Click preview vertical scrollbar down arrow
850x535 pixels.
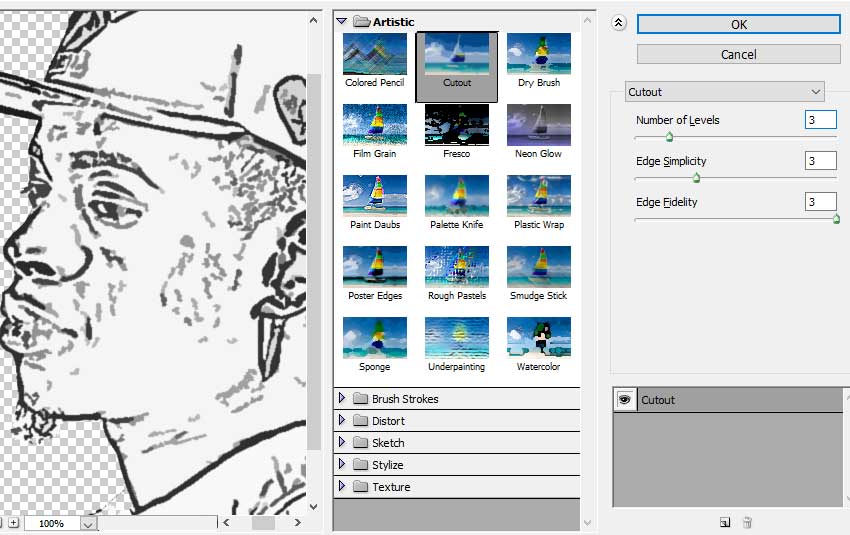[x=313, y=507]
